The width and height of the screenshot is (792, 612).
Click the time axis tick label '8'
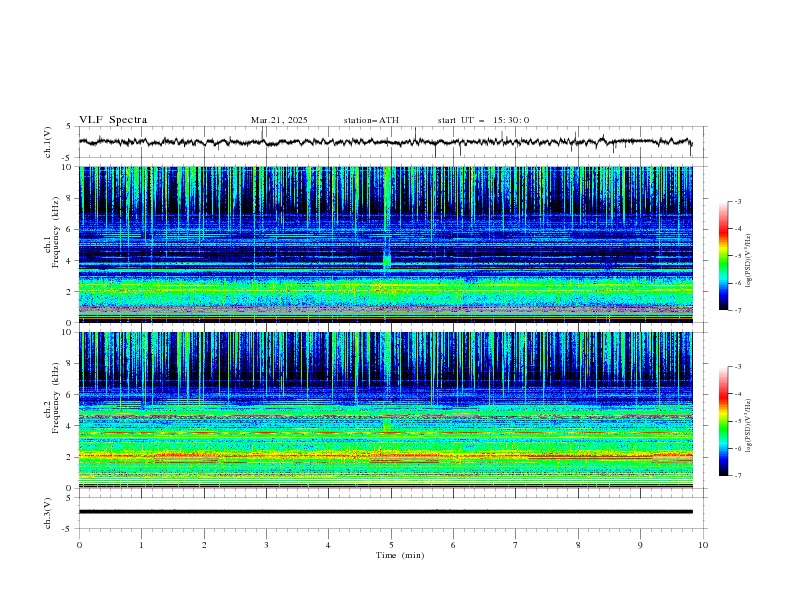coord(578,545)
